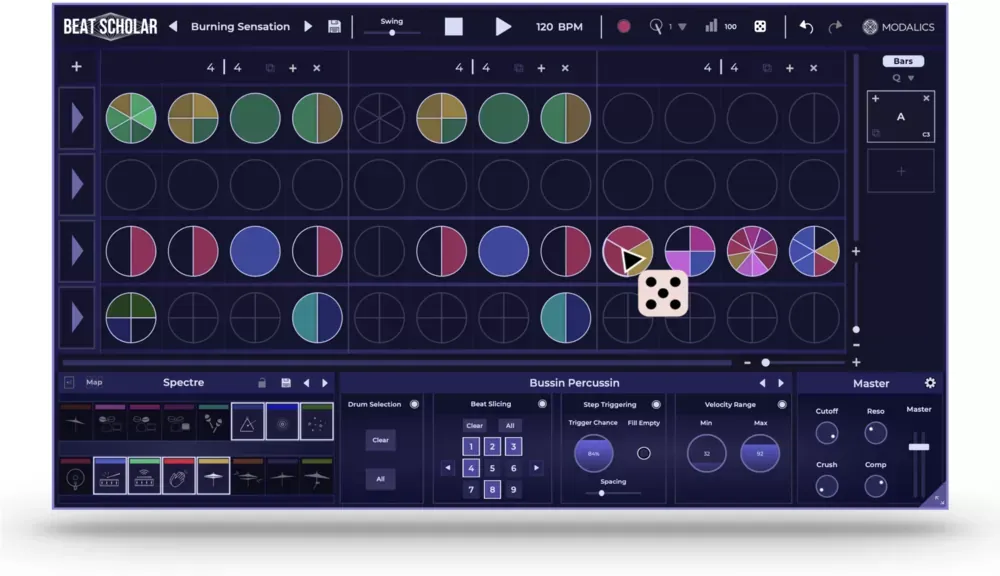1000x576 pixels.
Task: Expand the first track's arrow
Action: tap(77, 119)
